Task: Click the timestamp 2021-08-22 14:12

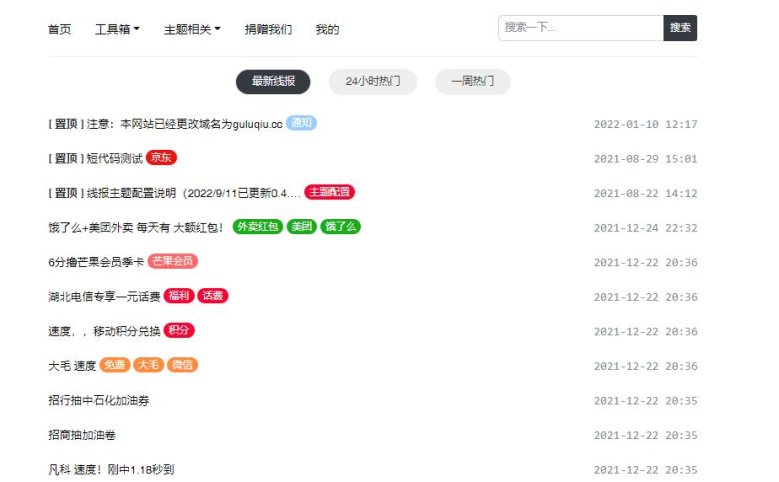Action: pyautogui.click(x=645, y=193)
